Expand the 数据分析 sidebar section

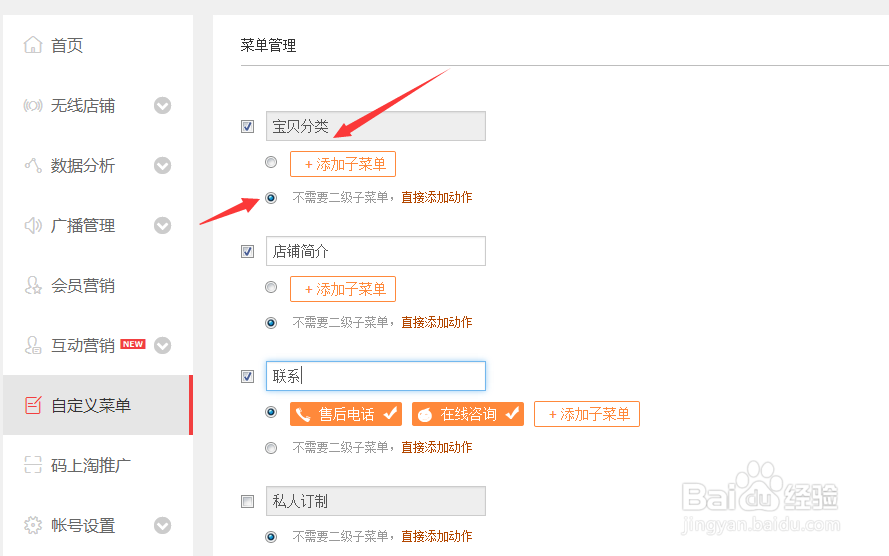(x=162, y=165)
